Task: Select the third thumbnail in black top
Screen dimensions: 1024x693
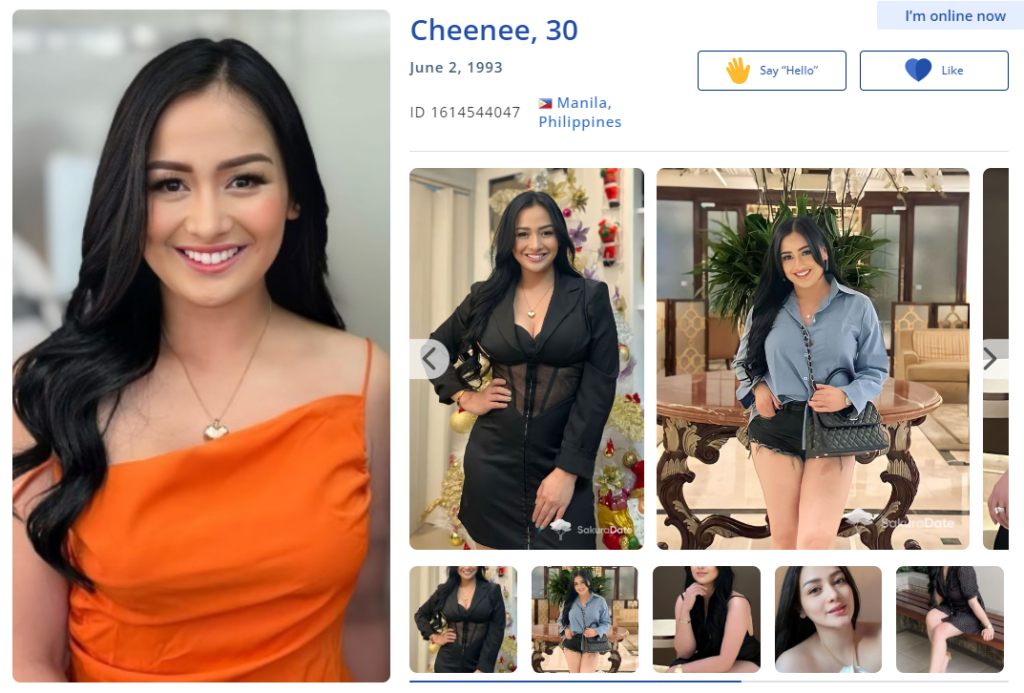Action: [x=707, y=619]
